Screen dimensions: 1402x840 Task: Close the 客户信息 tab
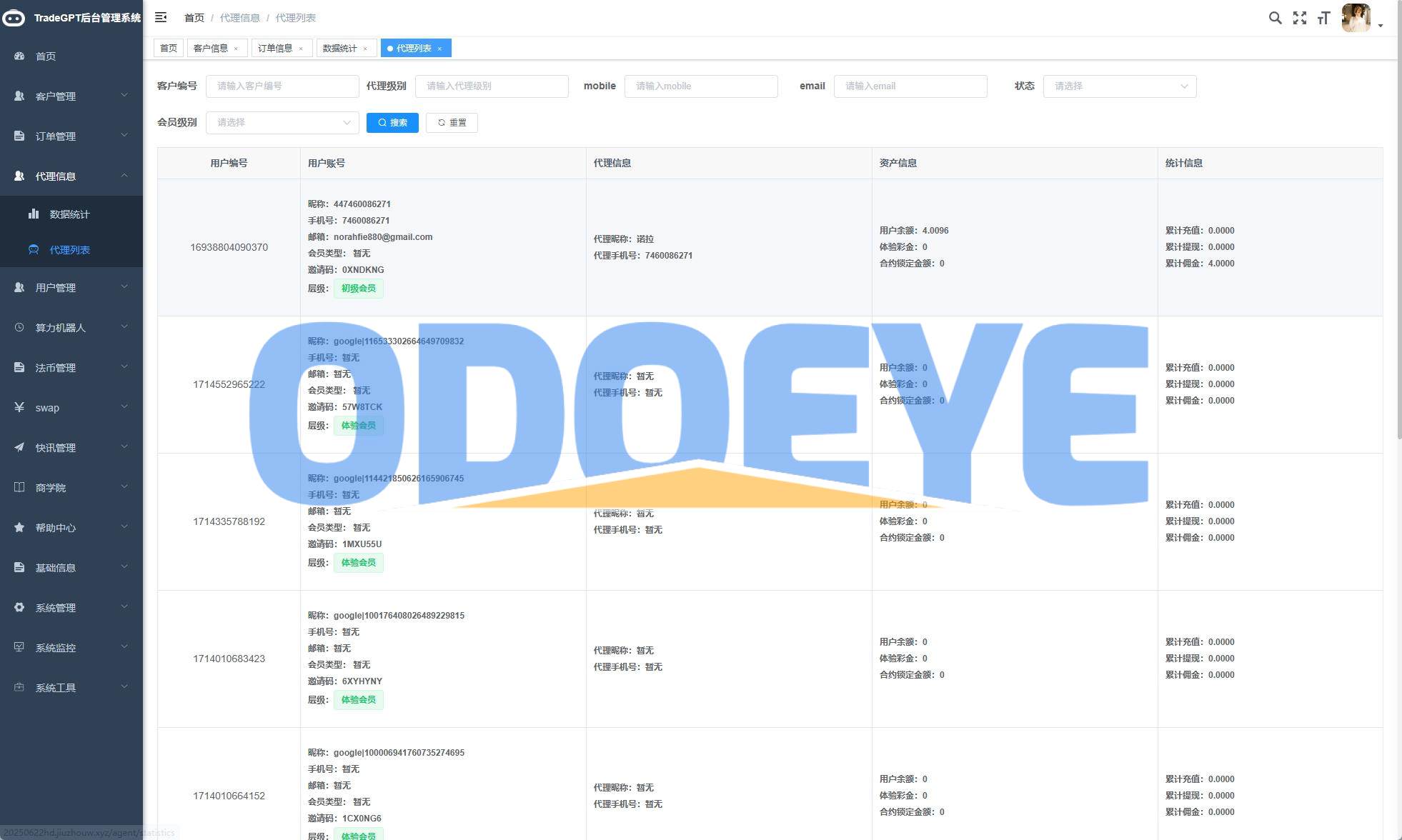pos(236,49)
